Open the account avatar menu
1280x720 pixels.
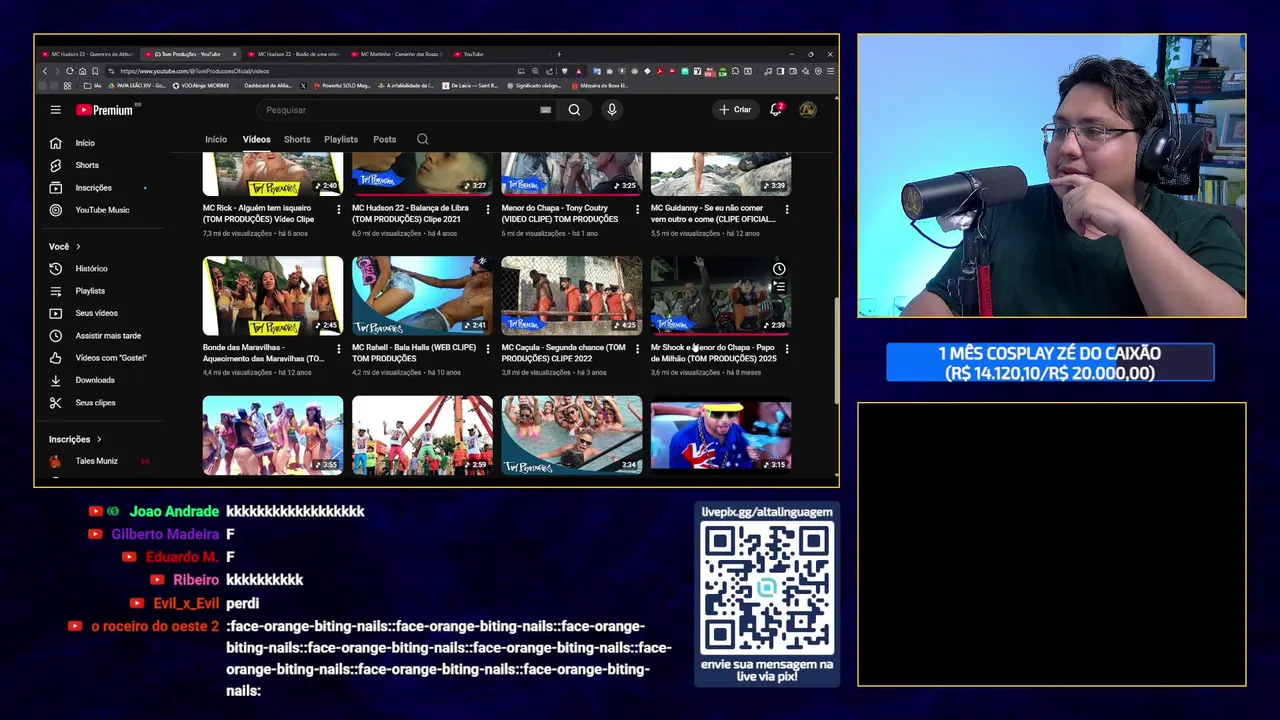tap(808, 109)
